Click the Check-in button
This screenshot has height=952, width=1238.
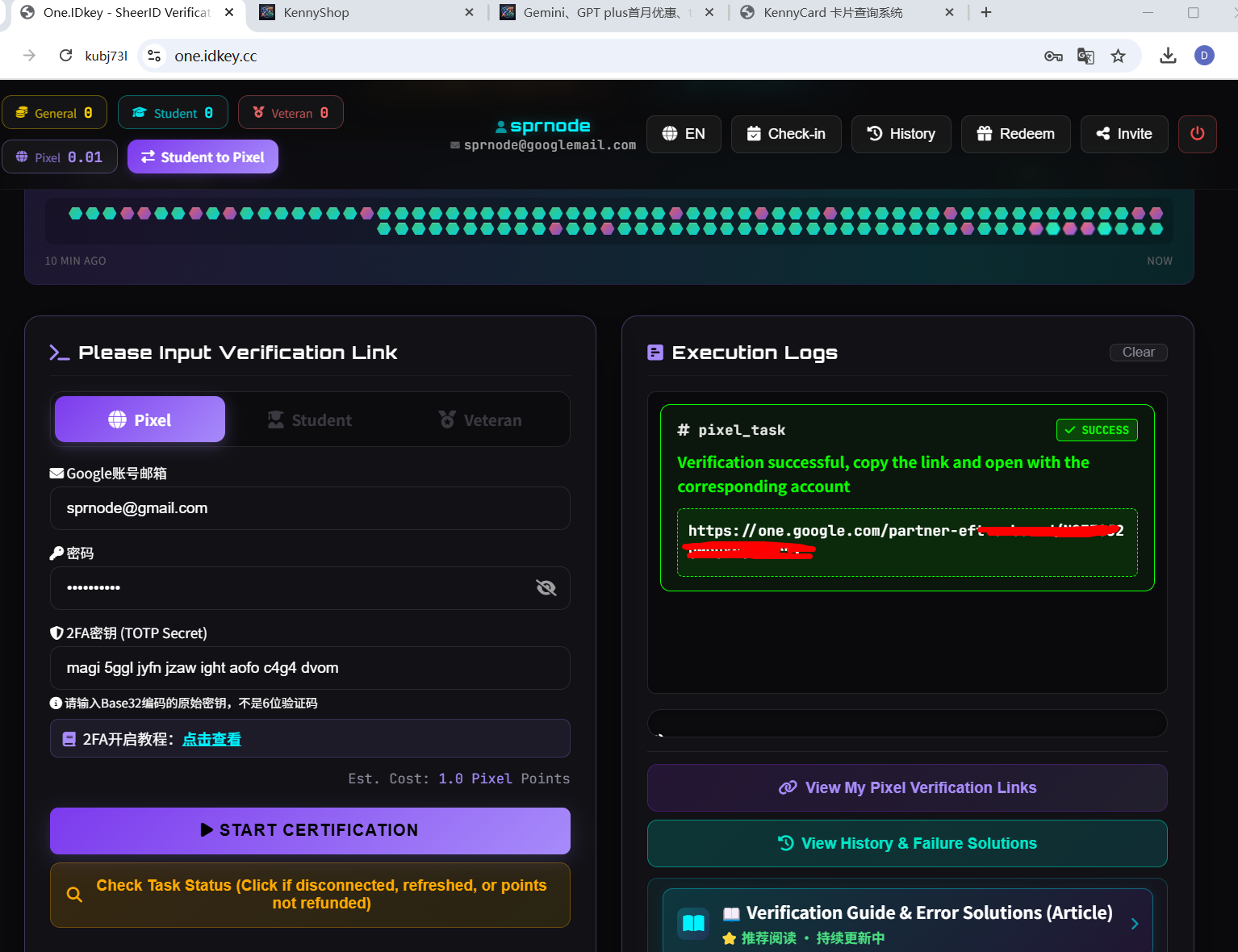(x=786, y=134)
